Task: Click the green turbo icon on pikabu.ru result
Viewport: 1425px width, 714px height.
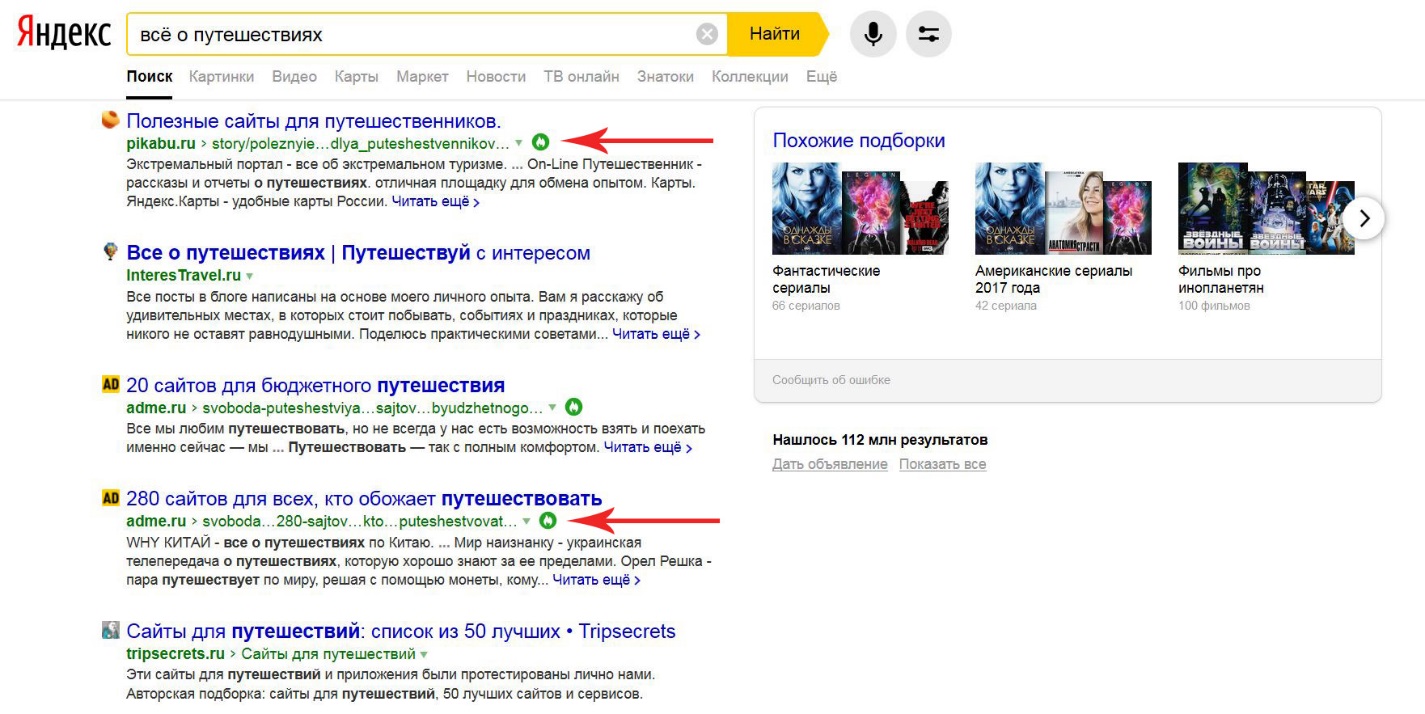Action: coord(541,143)
